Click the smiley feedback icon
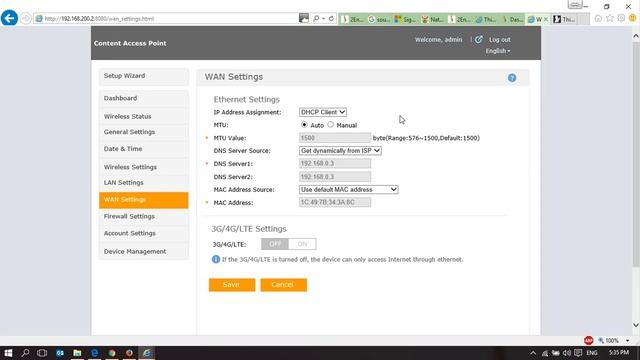The image size is (640, 360). coord(633,18)
